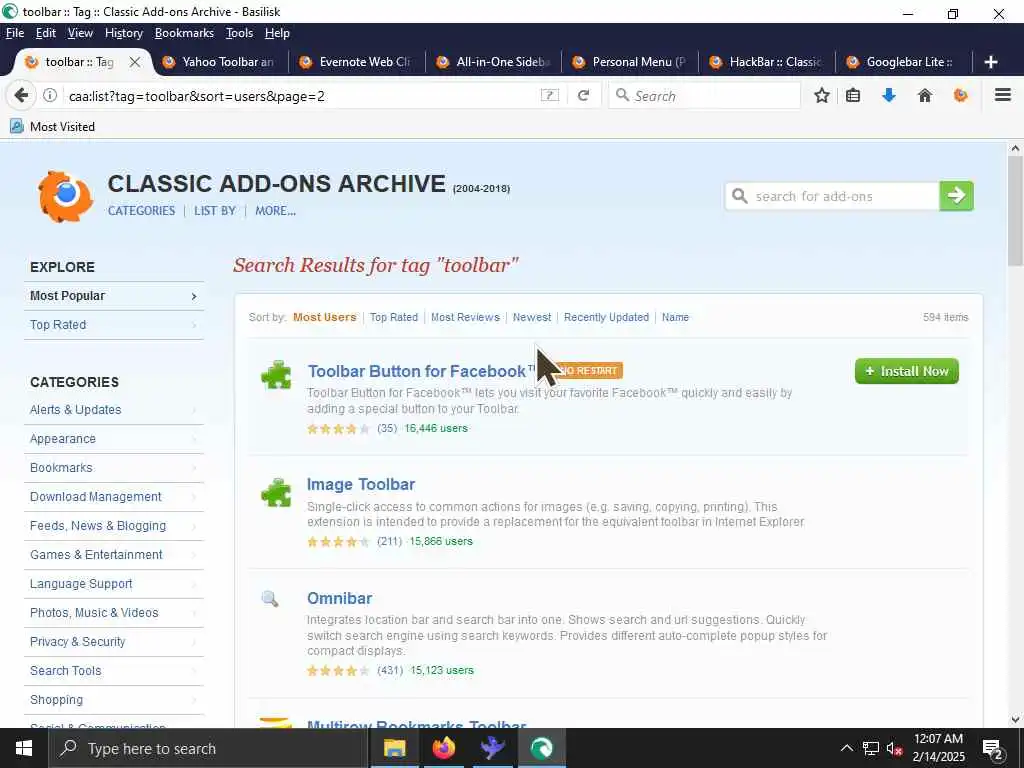
Task: Switch to Evernote Web Clipper tab
Action: tap(357, 62)
